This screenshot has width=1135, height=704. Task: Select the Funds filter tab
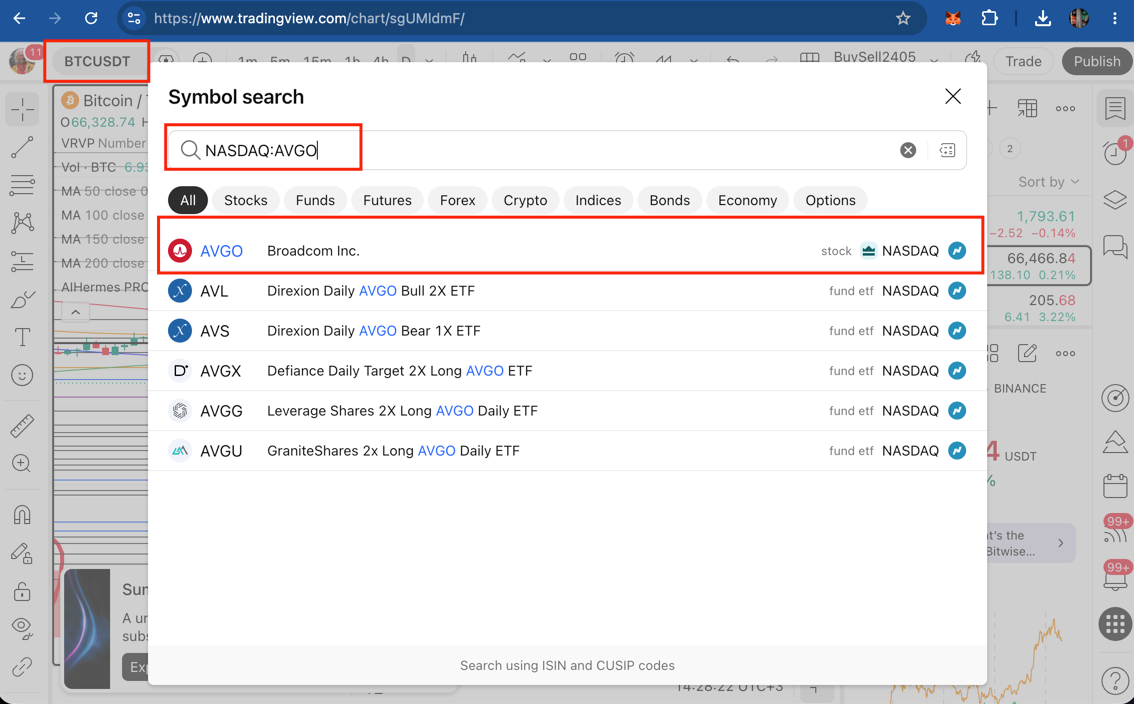click(315, 200)
